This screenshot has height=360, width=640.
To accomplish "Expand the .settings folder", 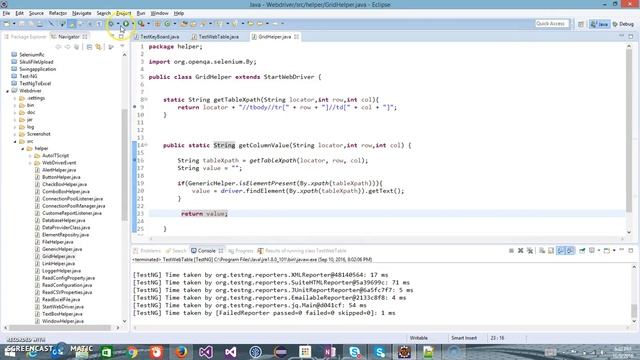I will click(x=15, y=98).
